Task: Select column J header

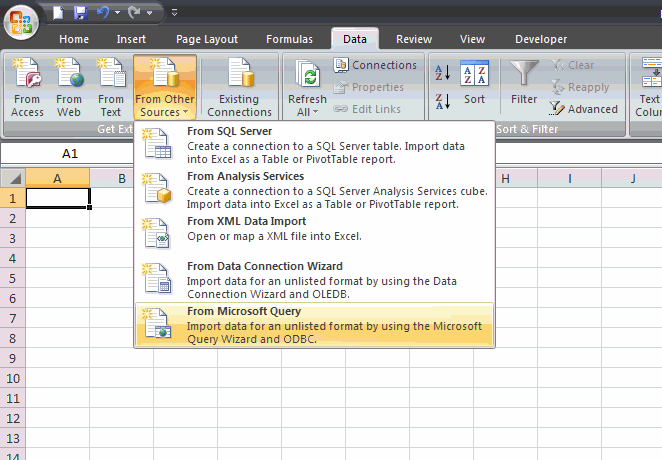Action: click(632, 178)
